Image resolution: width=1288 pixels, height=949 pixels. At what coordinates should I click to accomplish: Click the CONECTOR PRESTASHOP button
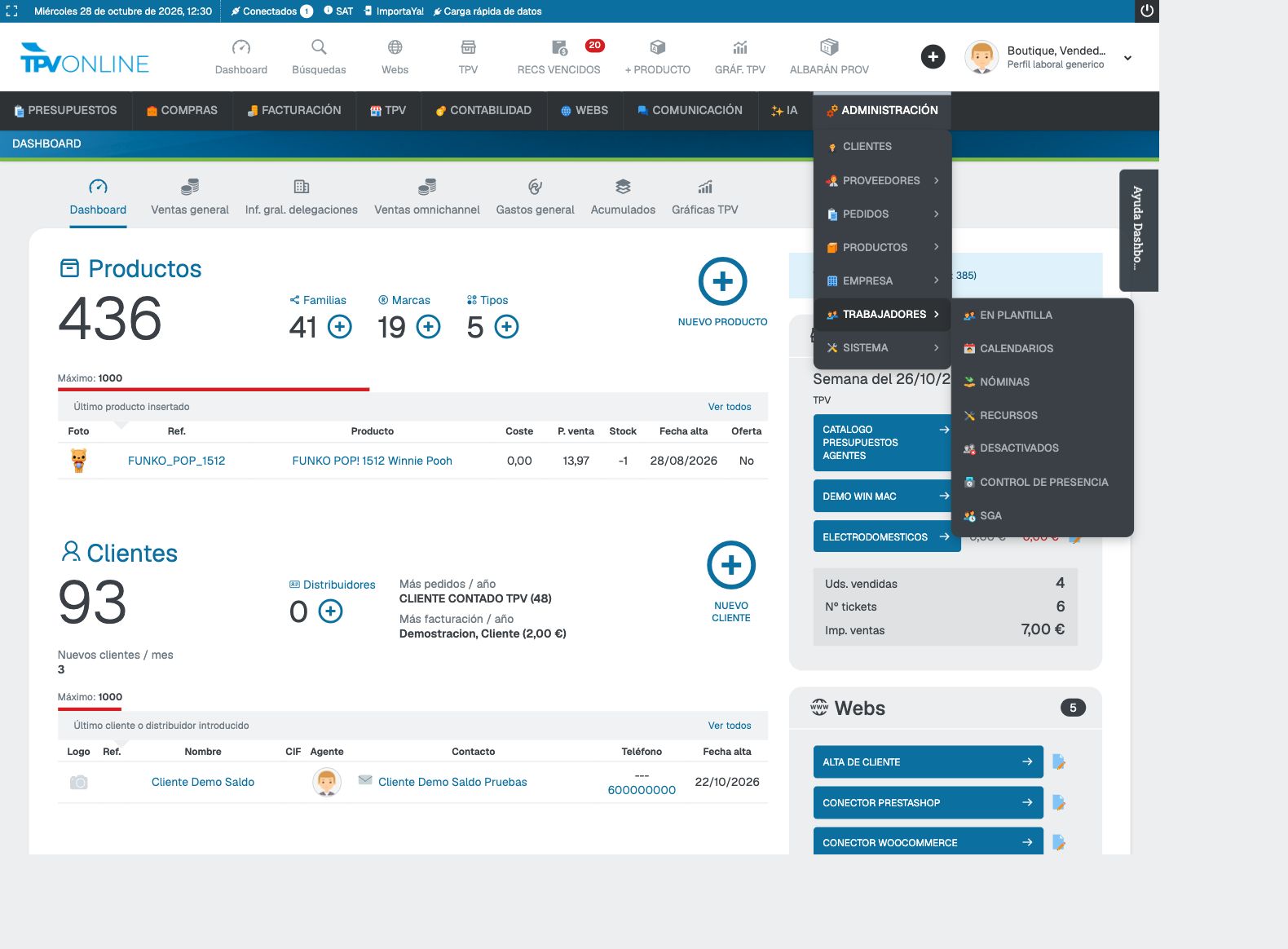(928, 803)
